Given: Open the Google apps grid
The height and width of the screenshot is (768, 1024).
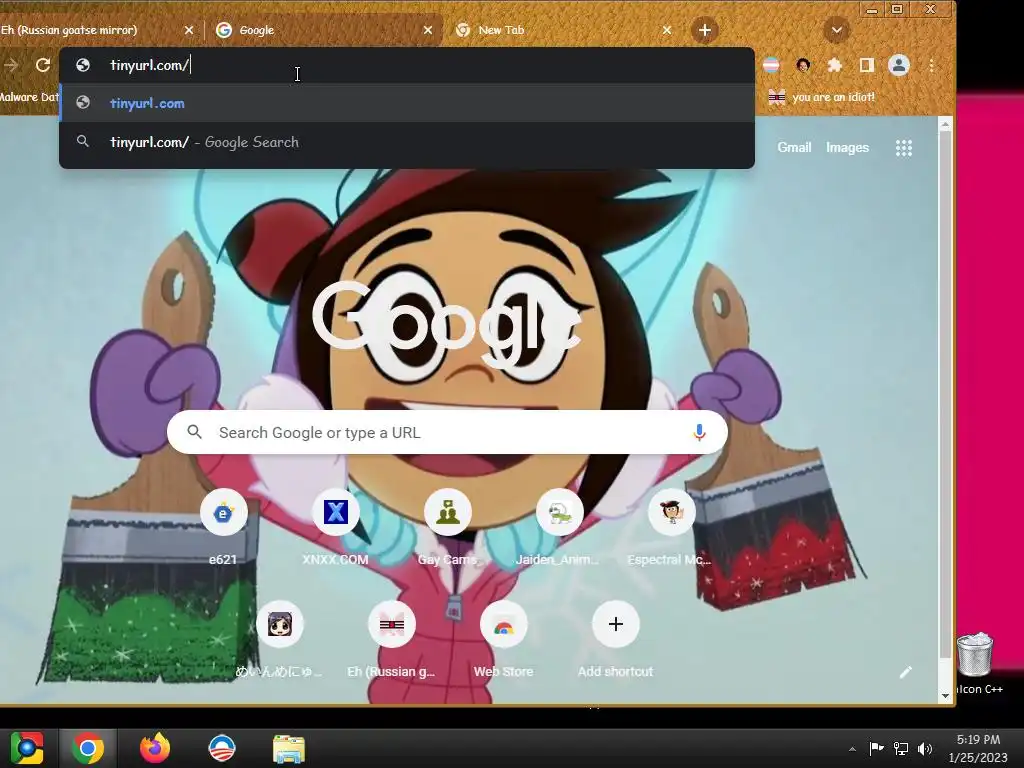Looking at the screenshot, I should (x=904, y=148).
